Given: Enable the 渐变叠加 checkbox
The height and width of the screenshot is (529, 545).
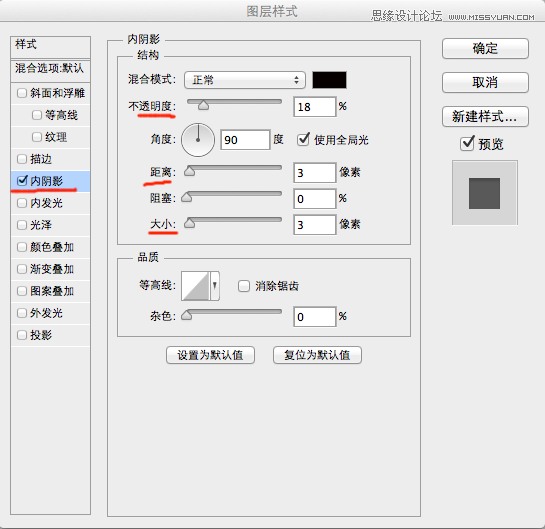Looking at the screenshot, I should tap(22, 269).
